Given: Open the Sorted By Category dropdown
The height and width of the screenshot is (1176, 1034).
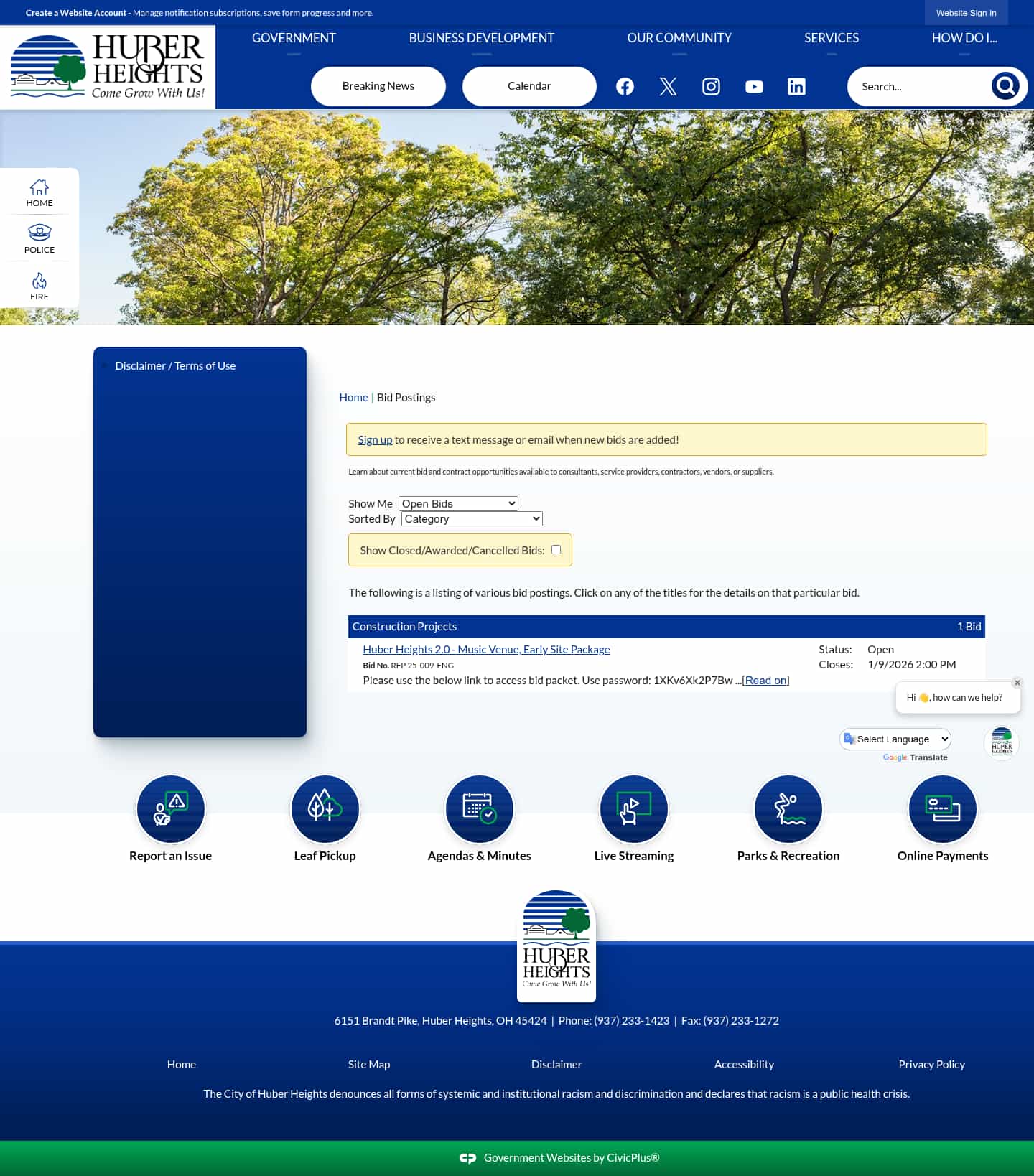Looking at the screenshot, I should tap(472, 518).
